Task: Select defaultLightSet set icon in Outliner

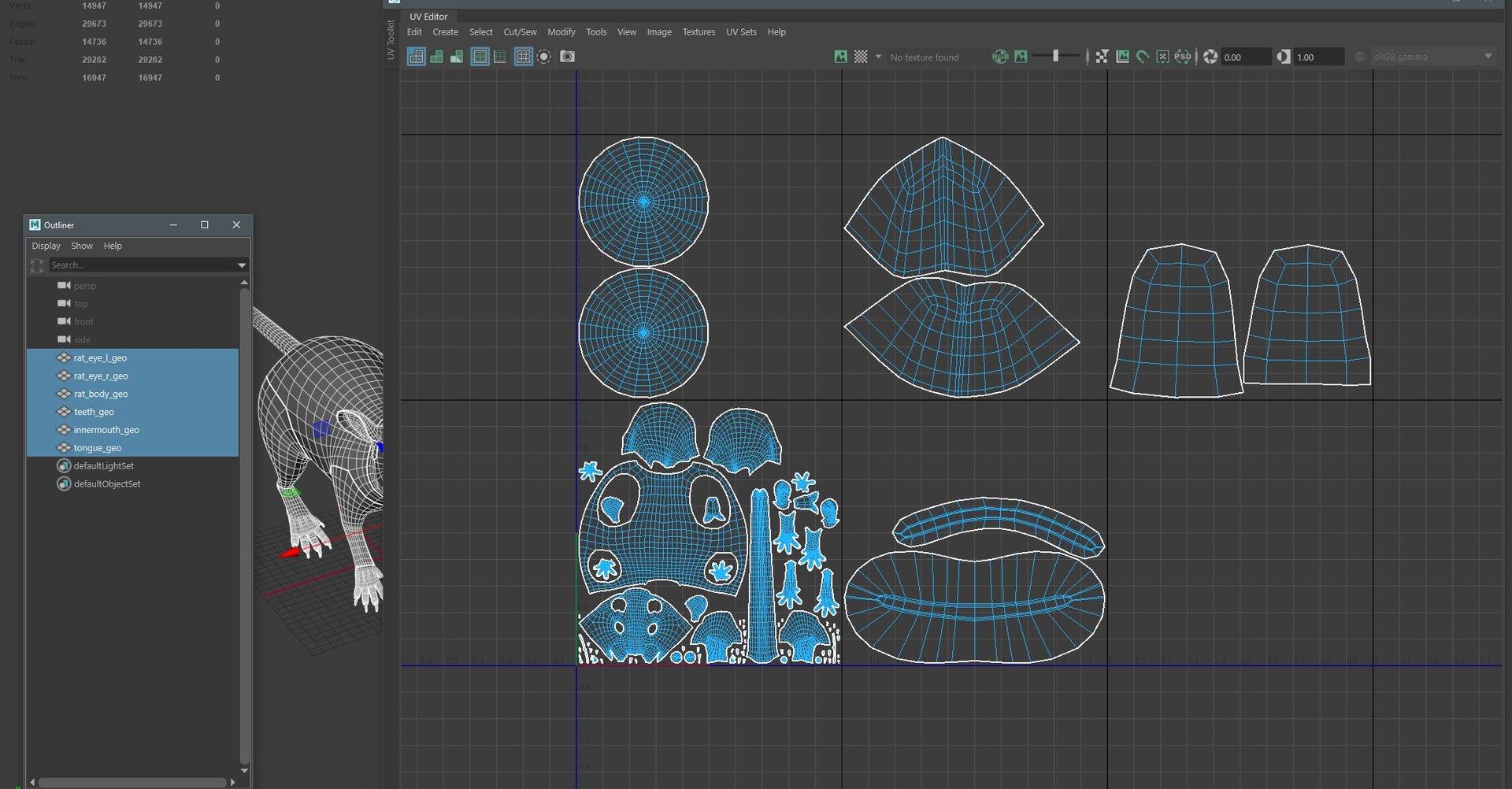Action: pyautogui.click(x=64, y=466)
